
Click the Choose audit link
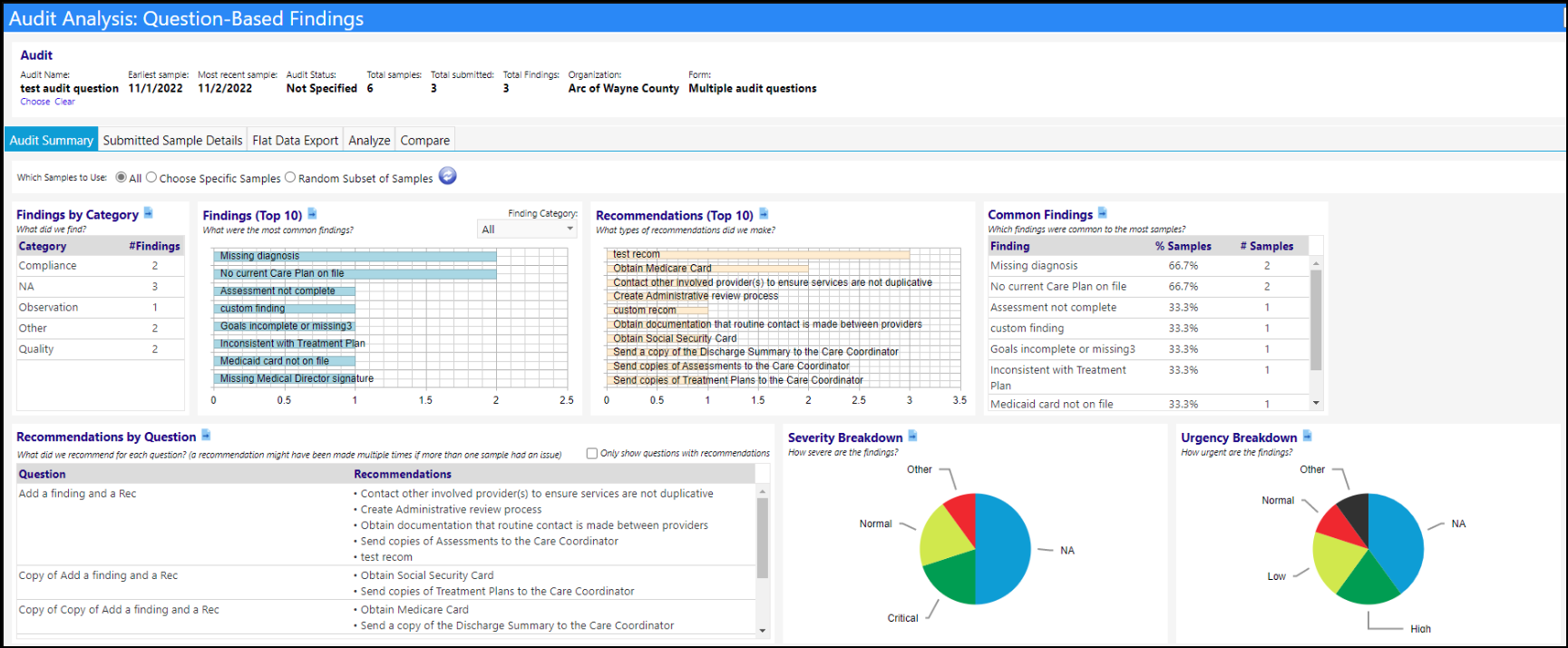pyautogui.click(x=35, y=102)
